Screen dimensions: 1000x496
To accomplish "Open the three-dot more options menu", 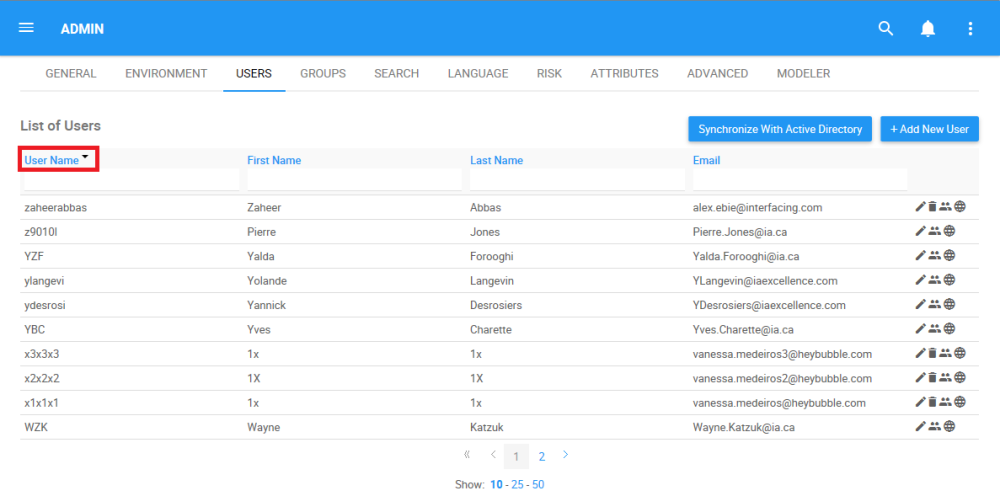I will tap(970, 29).
